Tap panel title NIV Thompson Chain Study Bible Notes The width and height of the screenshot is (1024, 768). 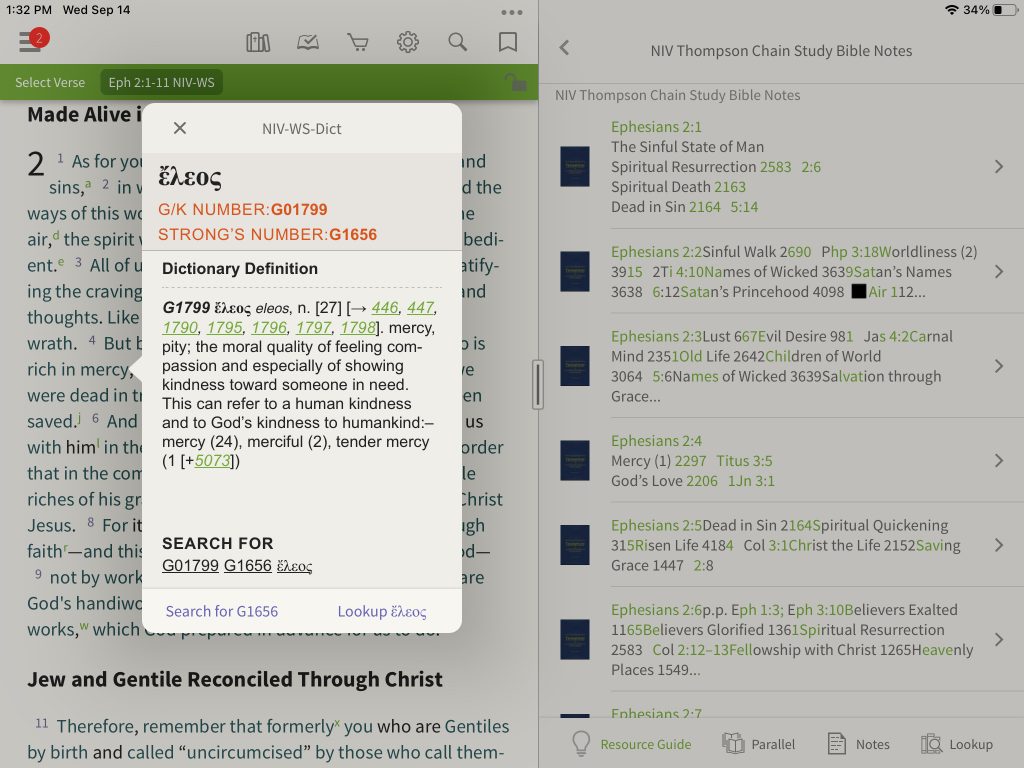[x=781, y=50]
